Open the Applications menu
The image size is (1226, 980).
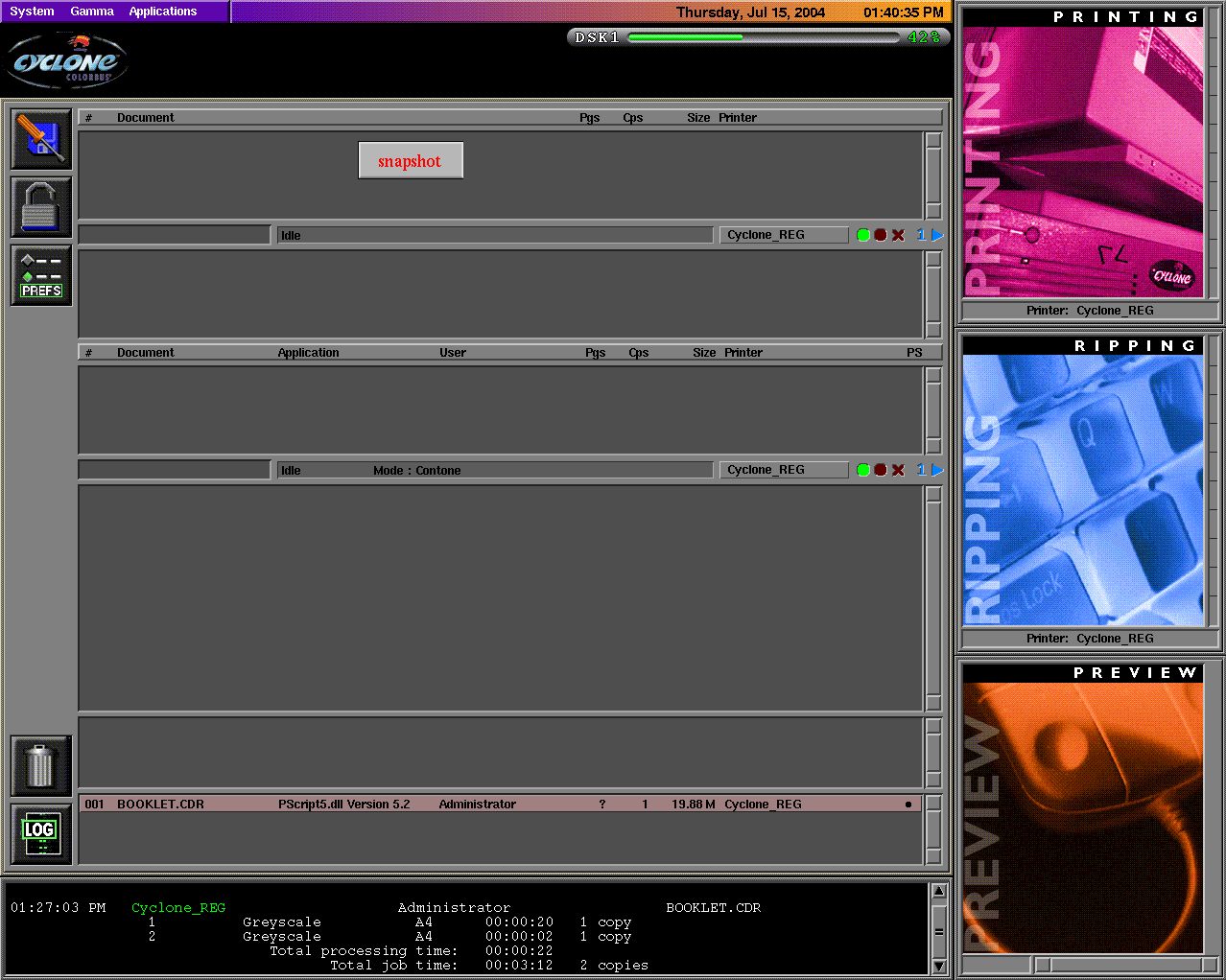[x=163, y=12]
